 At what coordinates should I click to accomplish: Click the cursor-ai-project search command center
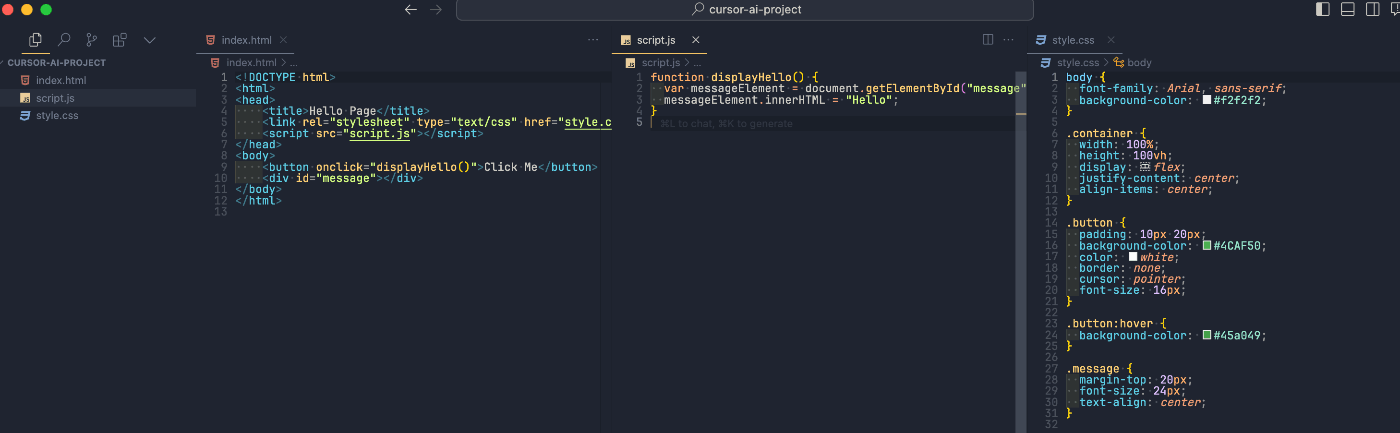click(745, 9)
